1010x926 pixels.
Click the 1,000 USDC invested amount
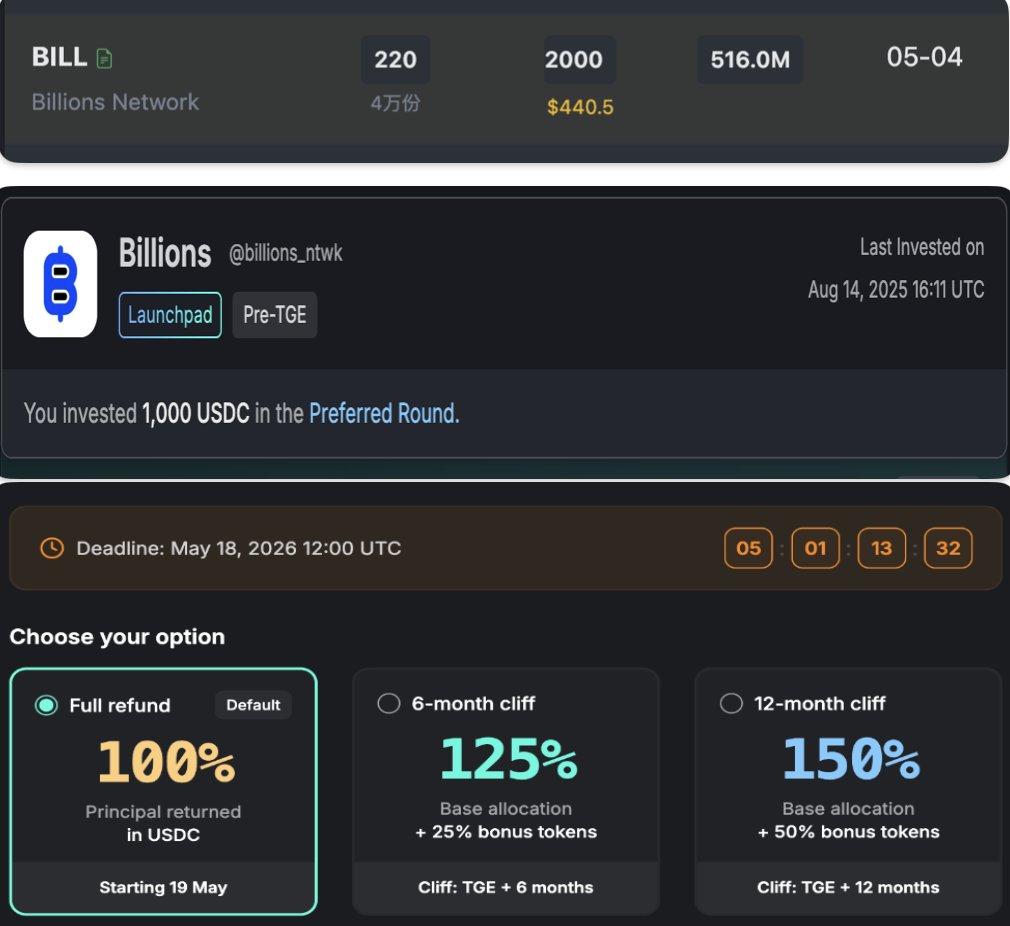click(196, 413)
